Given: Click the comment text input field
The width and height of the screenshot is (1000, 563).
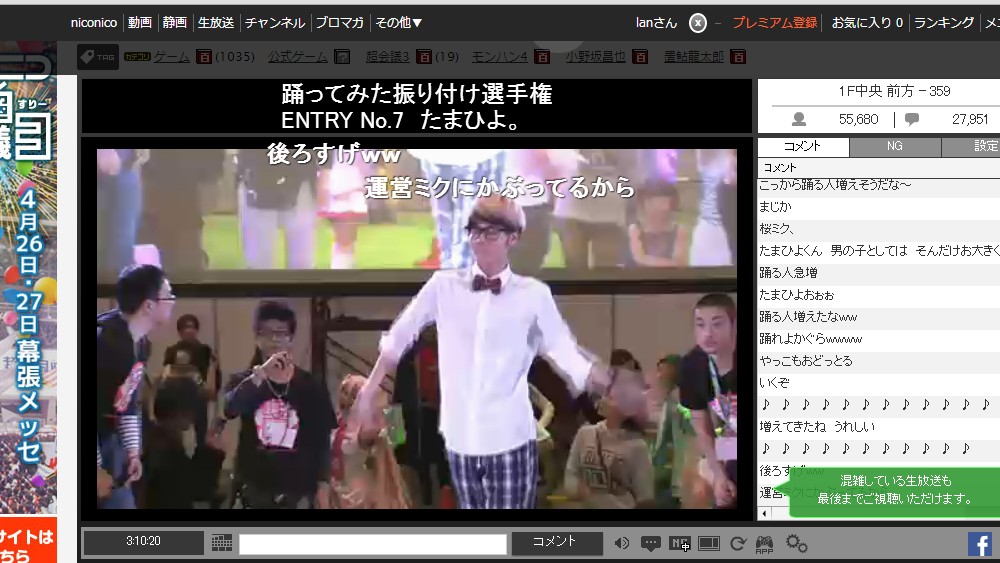Looking at the screenshot, I should 373,544.
